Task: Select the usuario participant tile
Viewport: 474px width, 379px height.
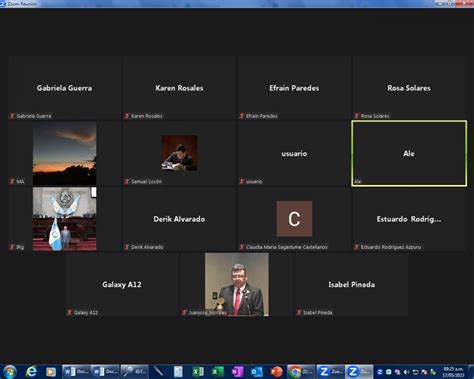Action: pyautogui.click(x=294, y=153)
